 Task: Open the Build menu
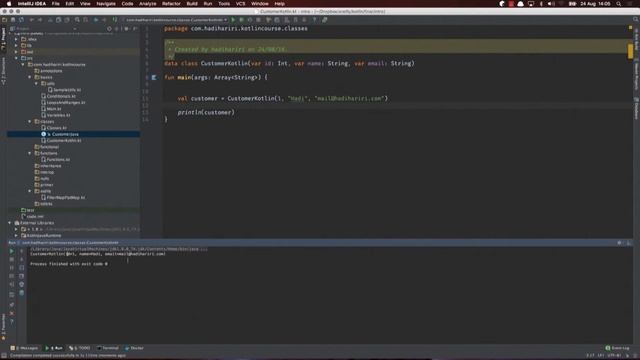(192, 4)
